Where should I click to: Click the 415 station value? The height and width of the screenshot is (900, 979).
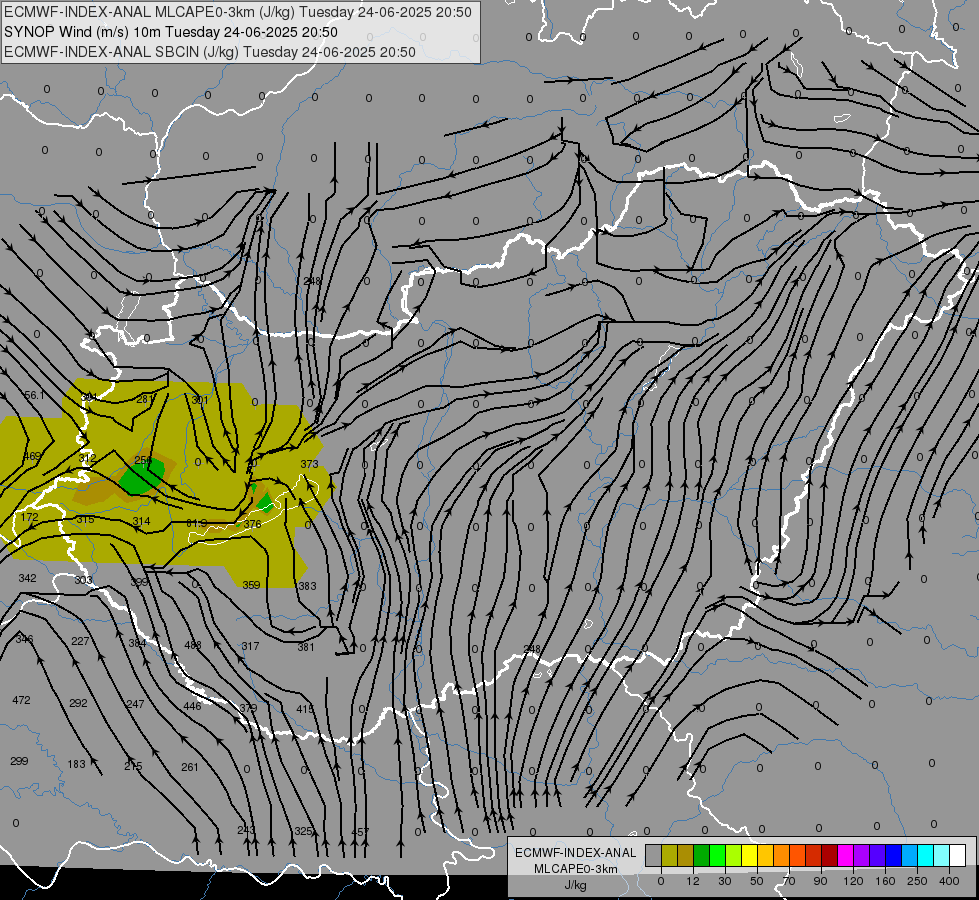[x=305, y=709]
